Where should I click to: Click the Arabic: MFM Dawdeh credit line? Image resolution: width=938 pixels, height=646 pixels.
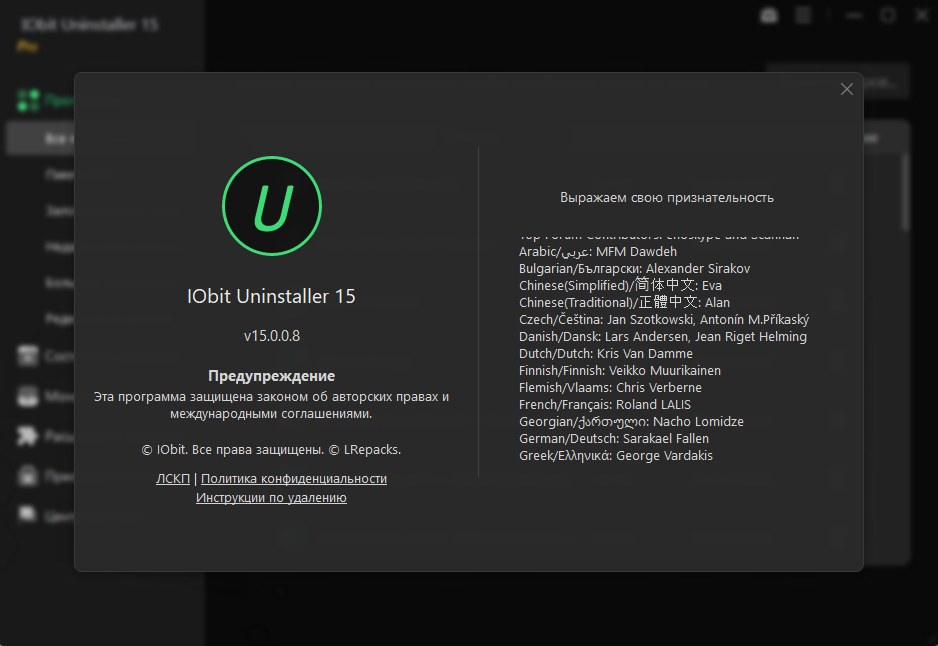[x=598, y=252]
